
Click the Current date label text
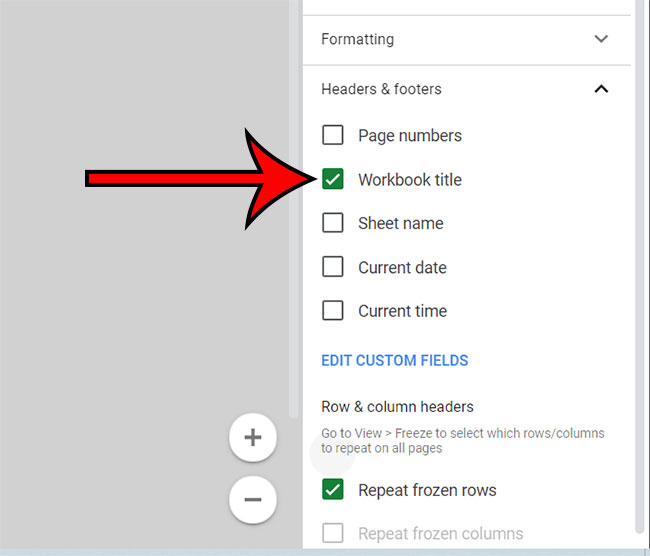[x=402, y=267]
